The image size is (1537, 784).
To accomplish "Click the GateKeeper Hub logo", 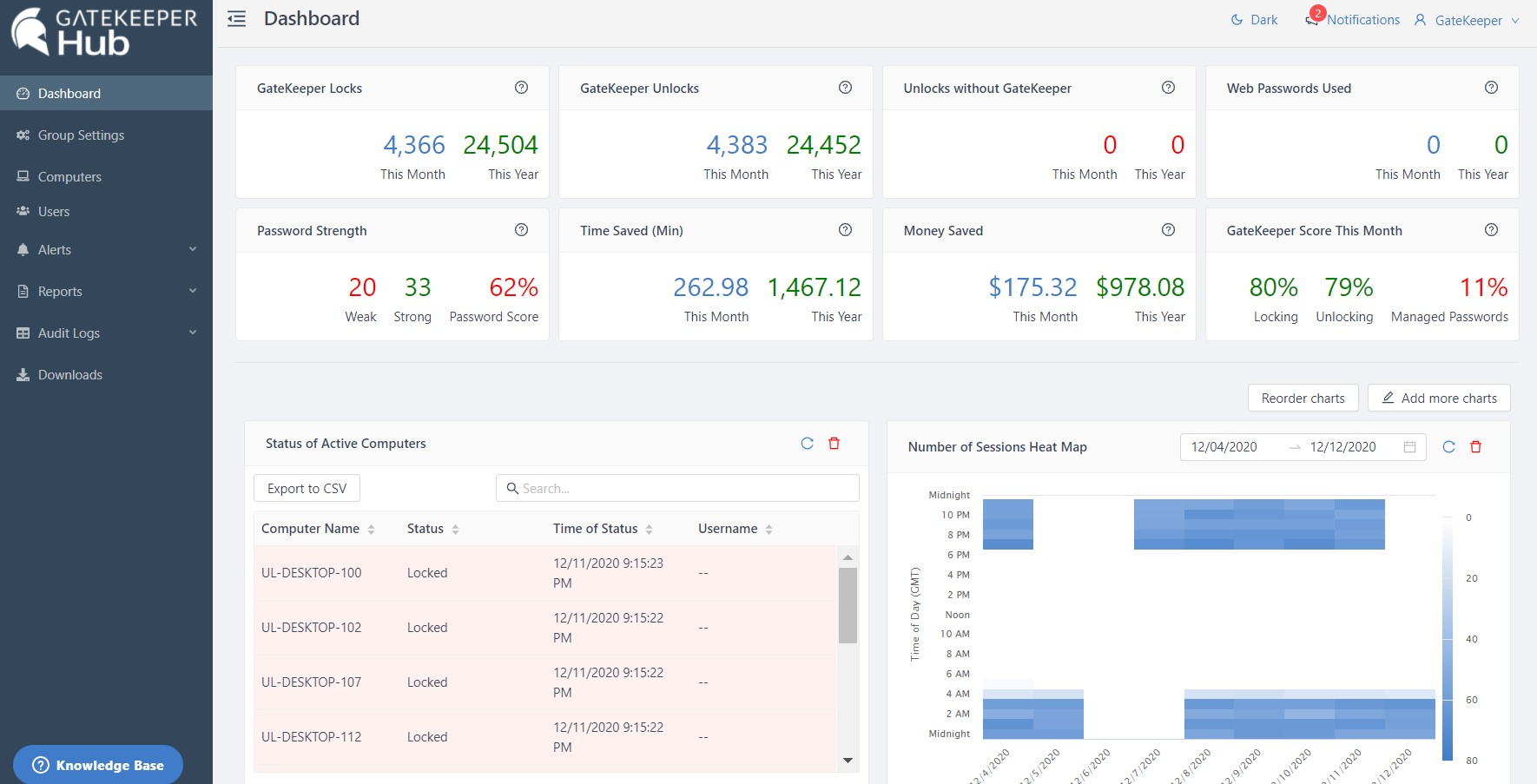I will pos(104,33).
